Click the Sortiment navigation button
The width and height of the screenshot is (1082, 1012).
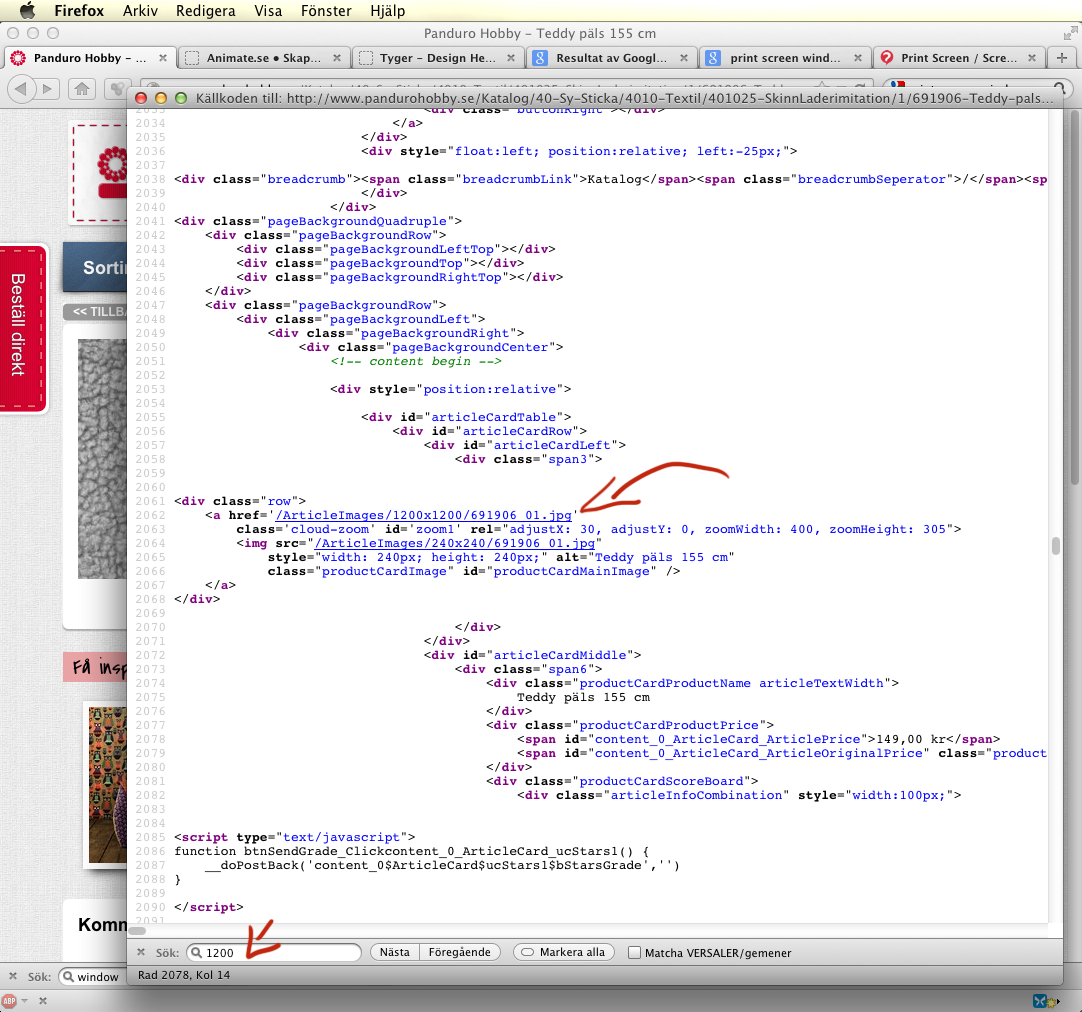click(x=95, y=267)
